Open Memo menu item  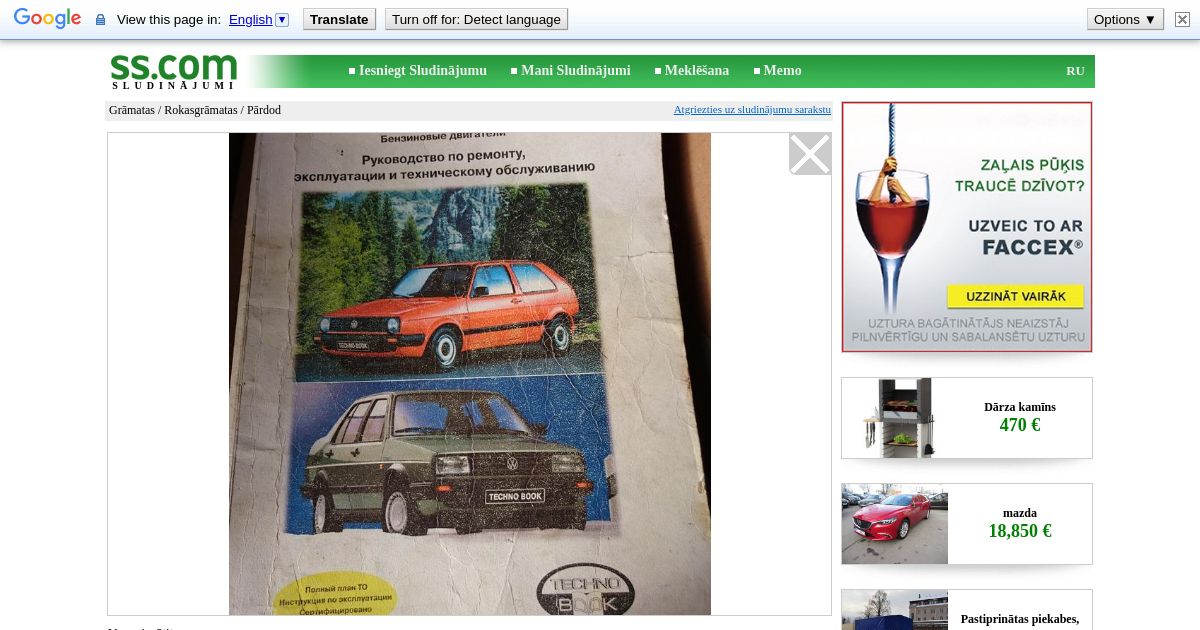click(782, 71)
